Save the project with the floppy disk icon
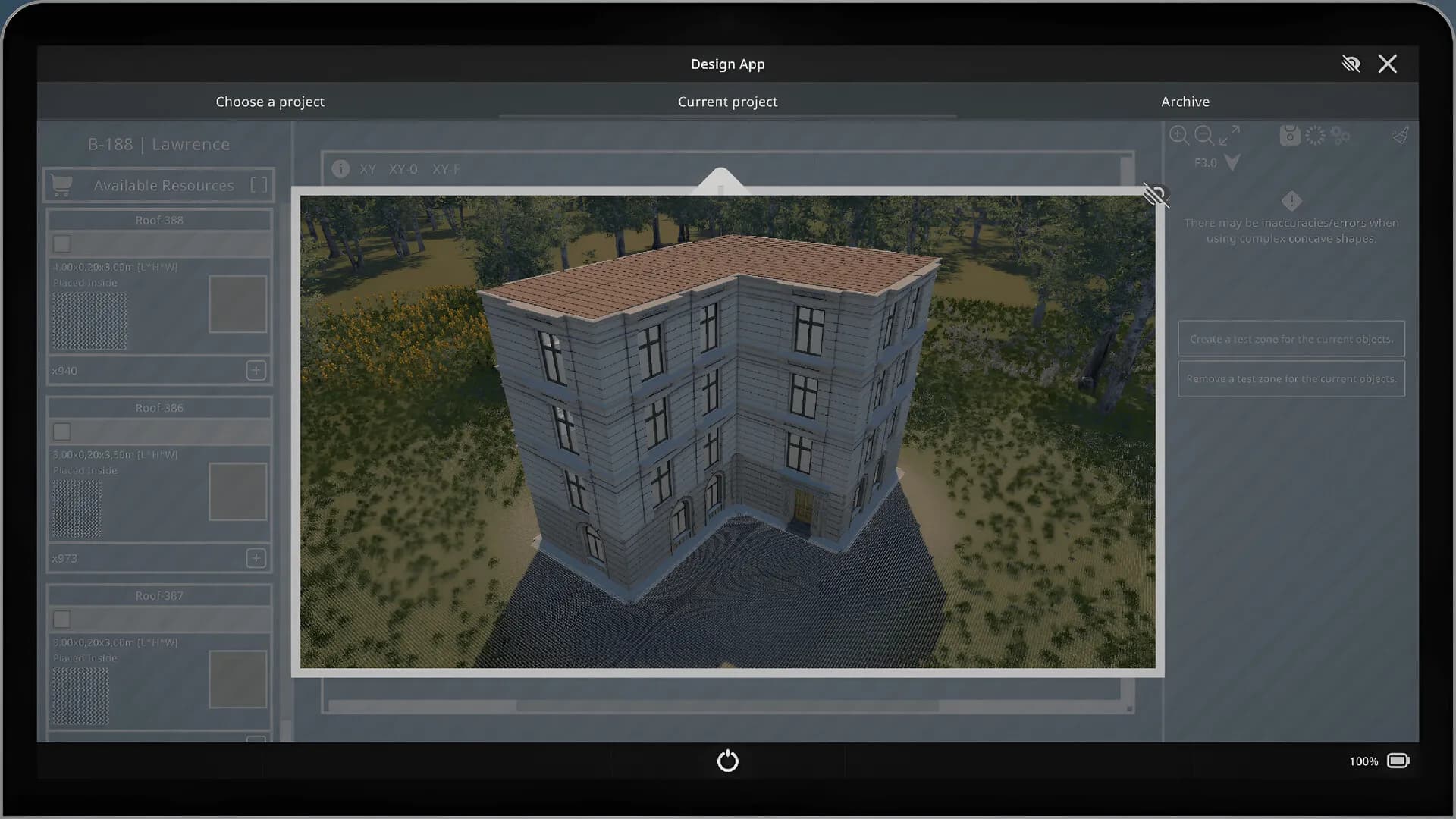This screenshot has height=819, width=1456. 1289,135
